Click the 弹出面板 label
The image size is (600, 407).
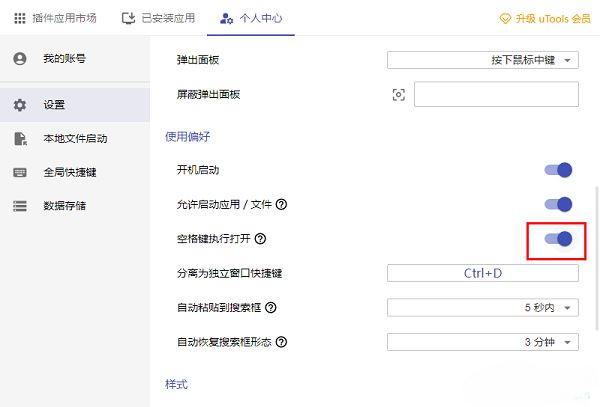tap(198, 60)
